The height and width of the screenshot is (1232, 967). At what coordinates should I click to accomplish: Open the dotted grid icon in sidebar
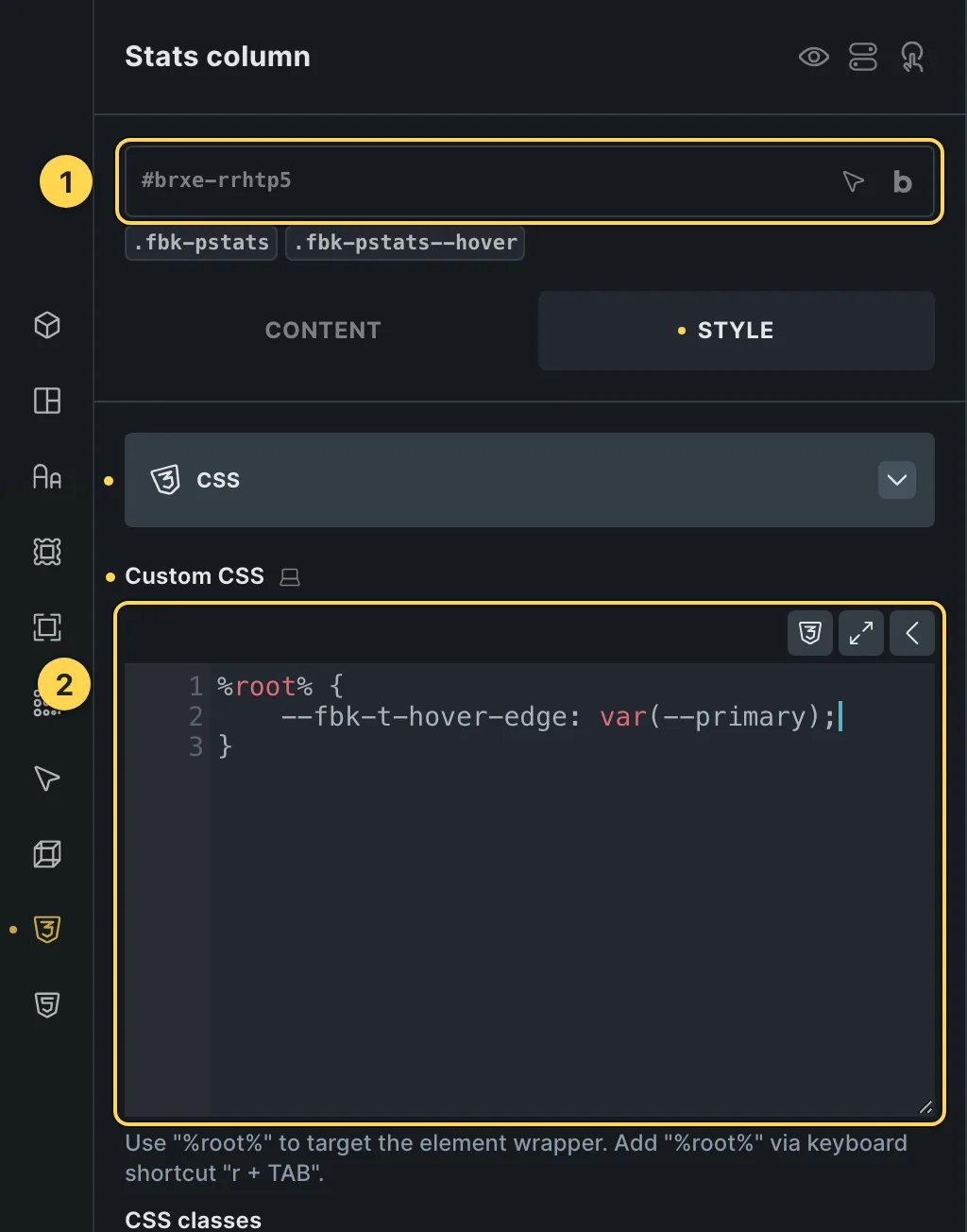pyautogui.click(x=45, y=705)
